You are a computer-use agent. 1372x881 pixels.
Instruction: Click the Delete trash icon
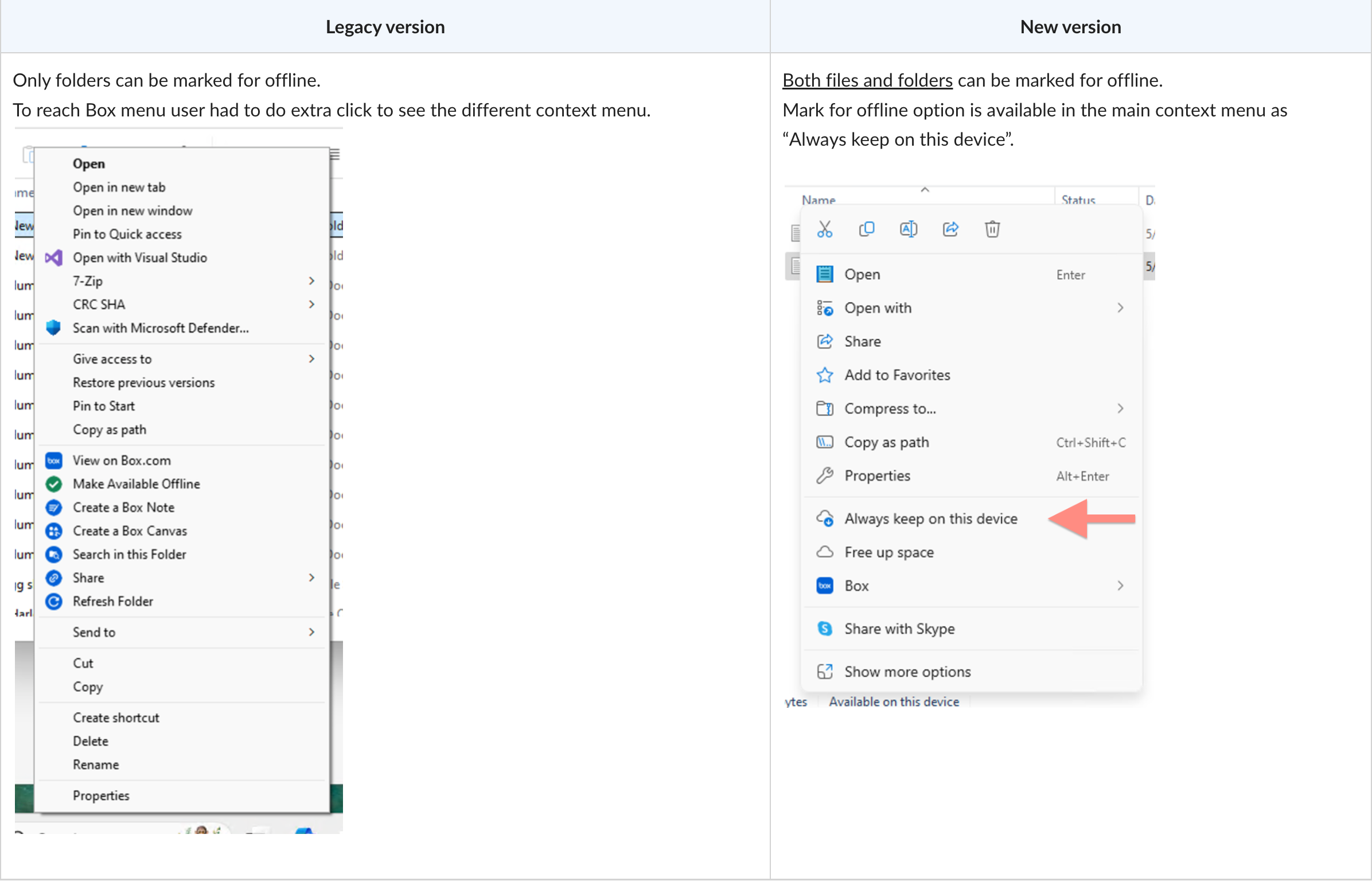pyautogui.click(x=992, y=229)
